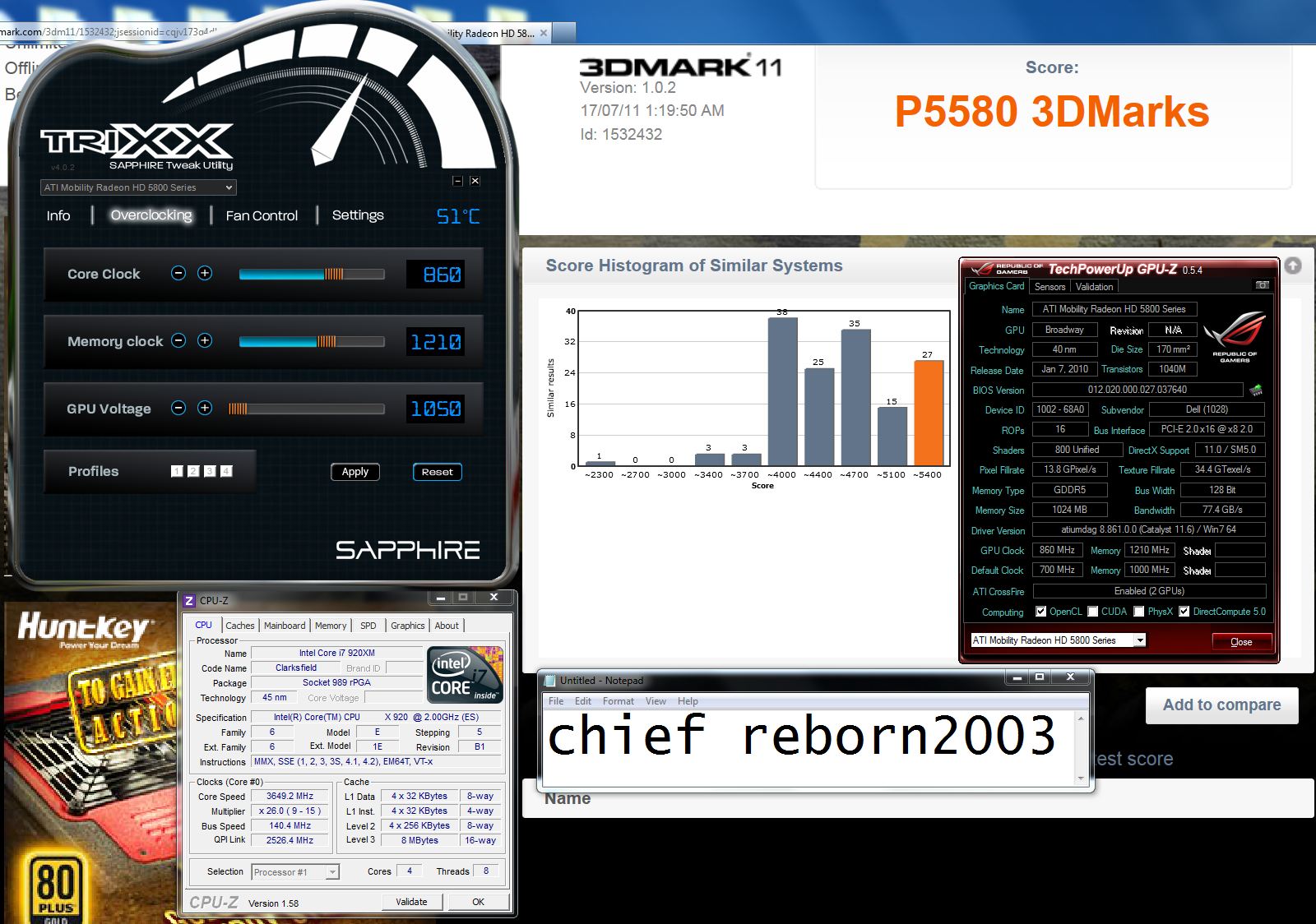Increase GPU Voltage with the plus icon
Image resolution: width=1316 pixels, height=924 pixels.
point(205,408)
